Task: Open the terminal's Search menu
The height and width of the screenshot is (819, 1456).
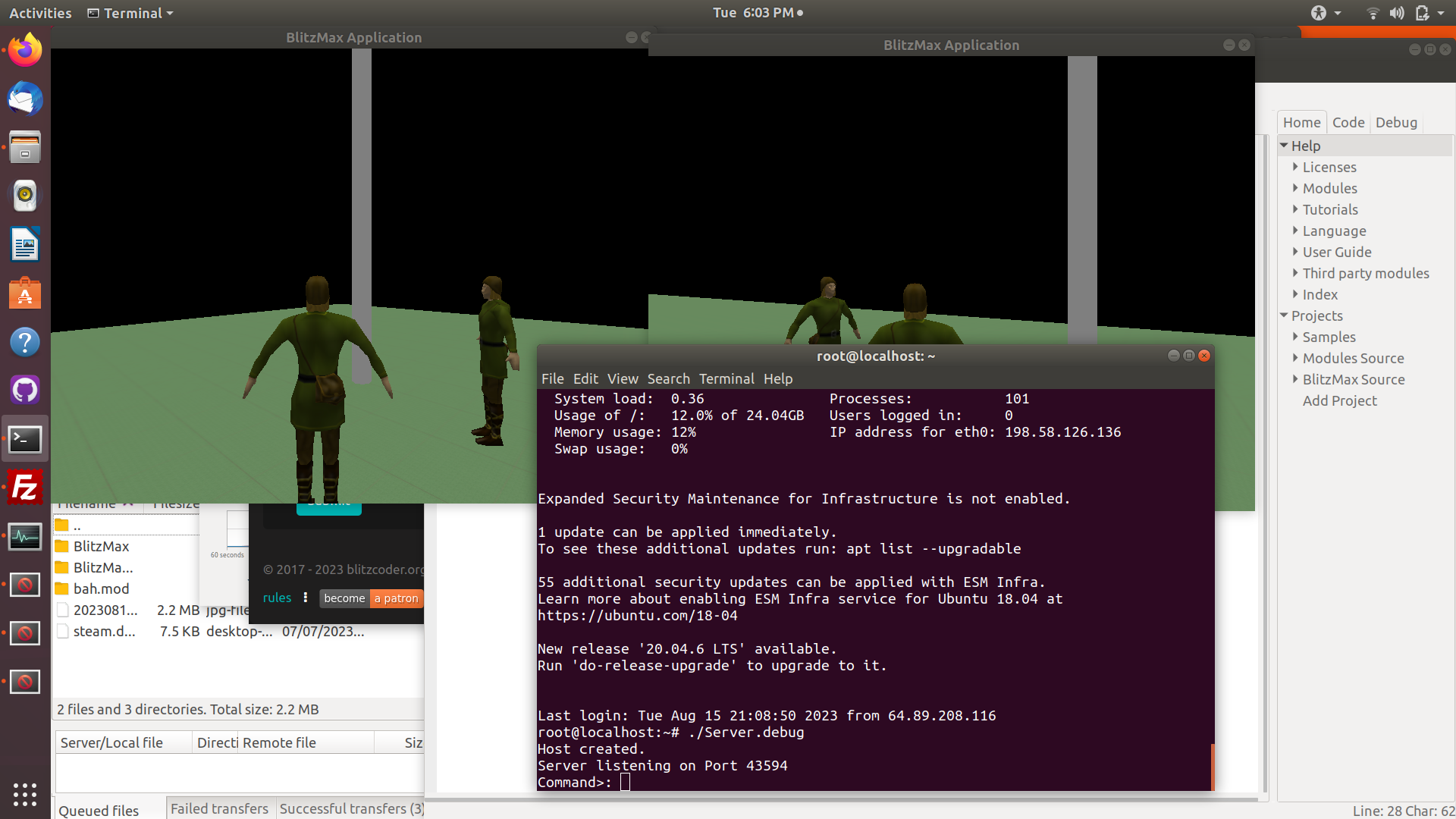Action: [x=668, y=378]
